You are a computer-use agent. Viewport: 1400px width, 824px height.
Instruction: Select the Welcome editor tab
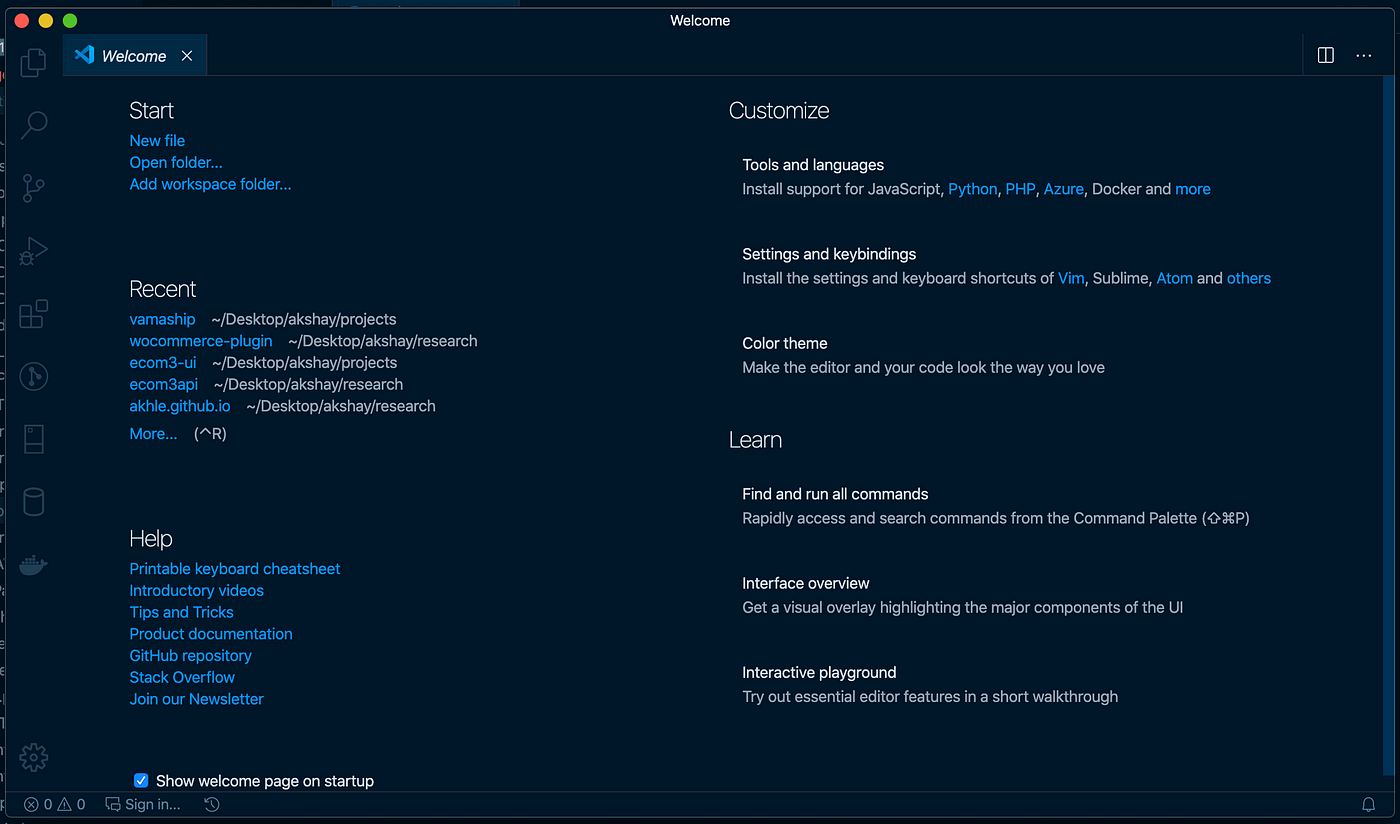tap(134, 56)
